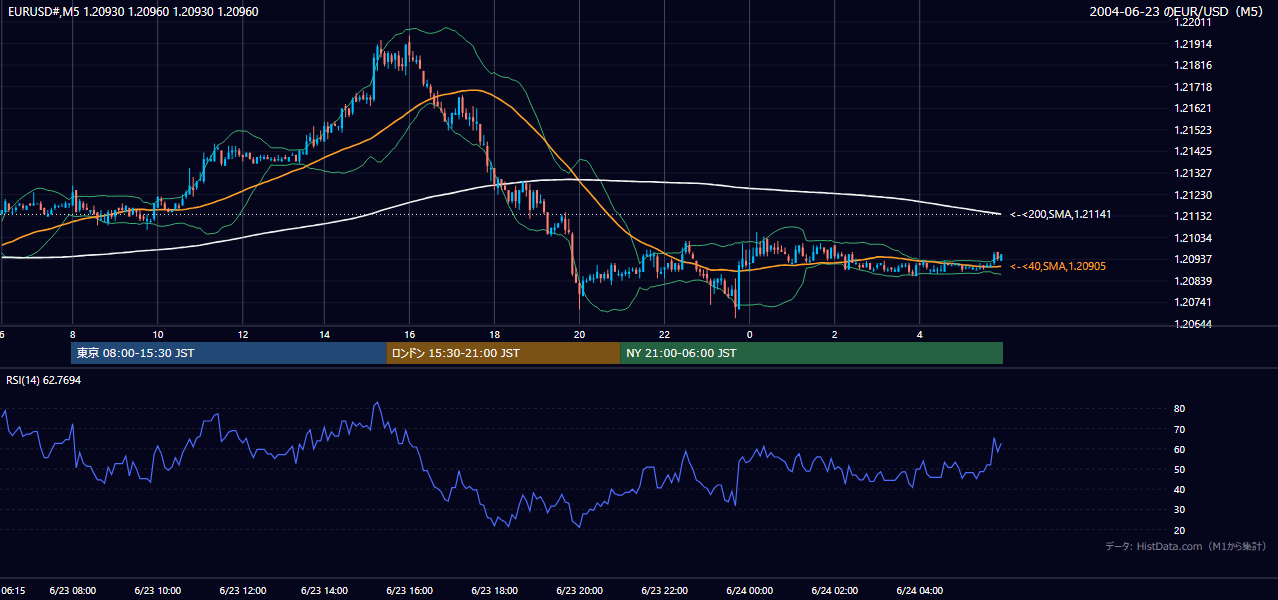Click RSI axis level 70
Viewport: 1278px width, 600px height.
click(x=1180, y=429)
